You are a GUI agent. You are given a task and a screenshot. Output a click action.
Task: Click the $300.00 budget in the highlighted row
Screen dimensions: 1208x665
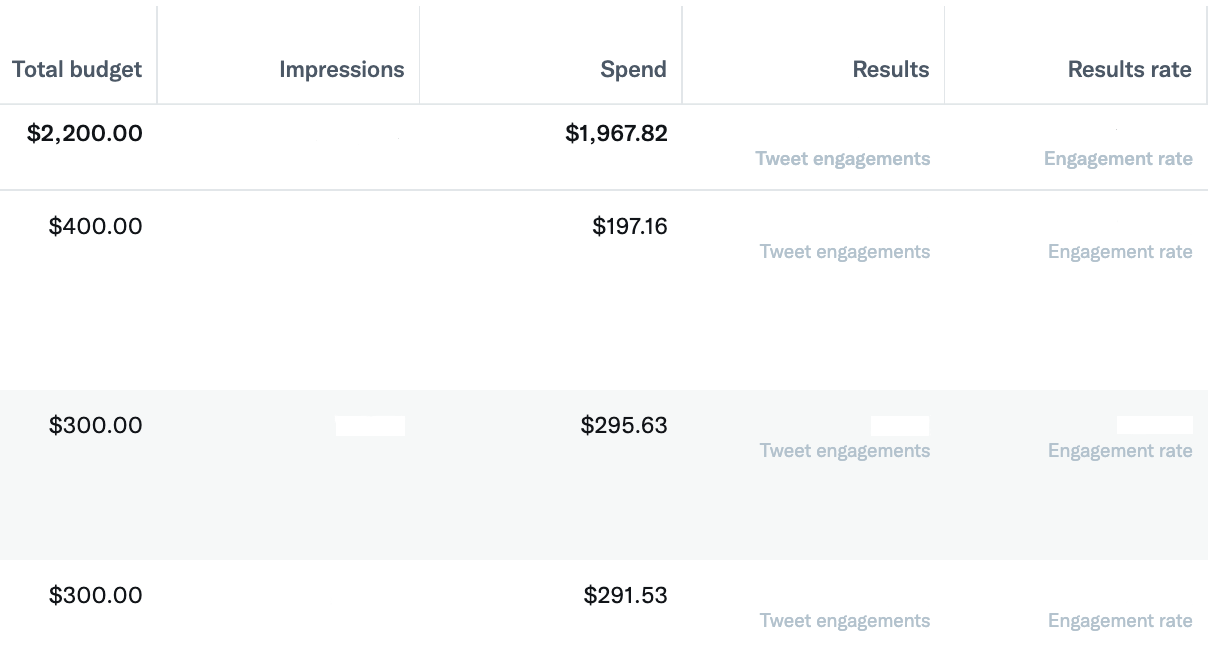96,425
